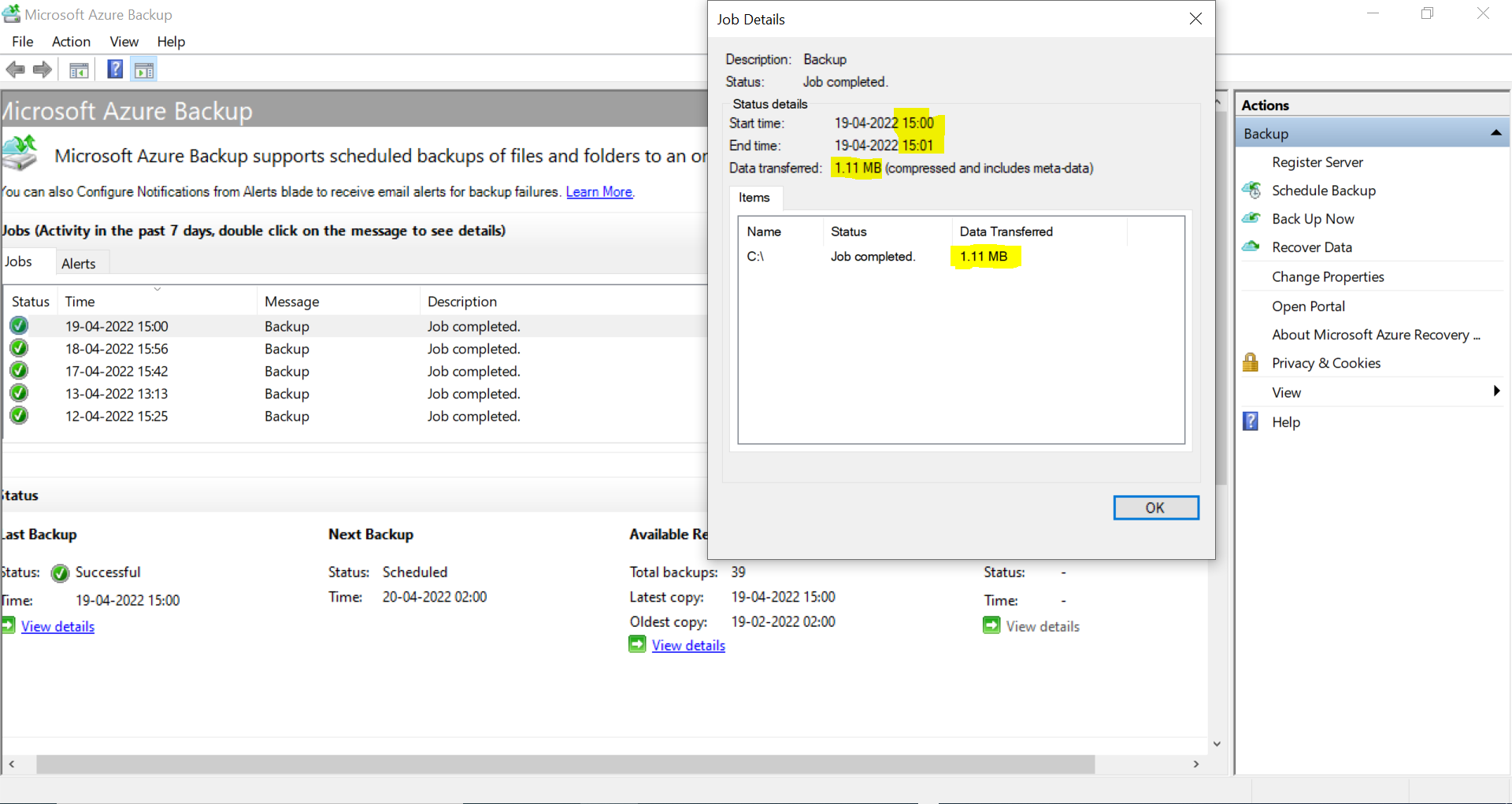This screenshot has width=1512, height=804.
Task: Click Register Server action
Action: point(1317,162)
